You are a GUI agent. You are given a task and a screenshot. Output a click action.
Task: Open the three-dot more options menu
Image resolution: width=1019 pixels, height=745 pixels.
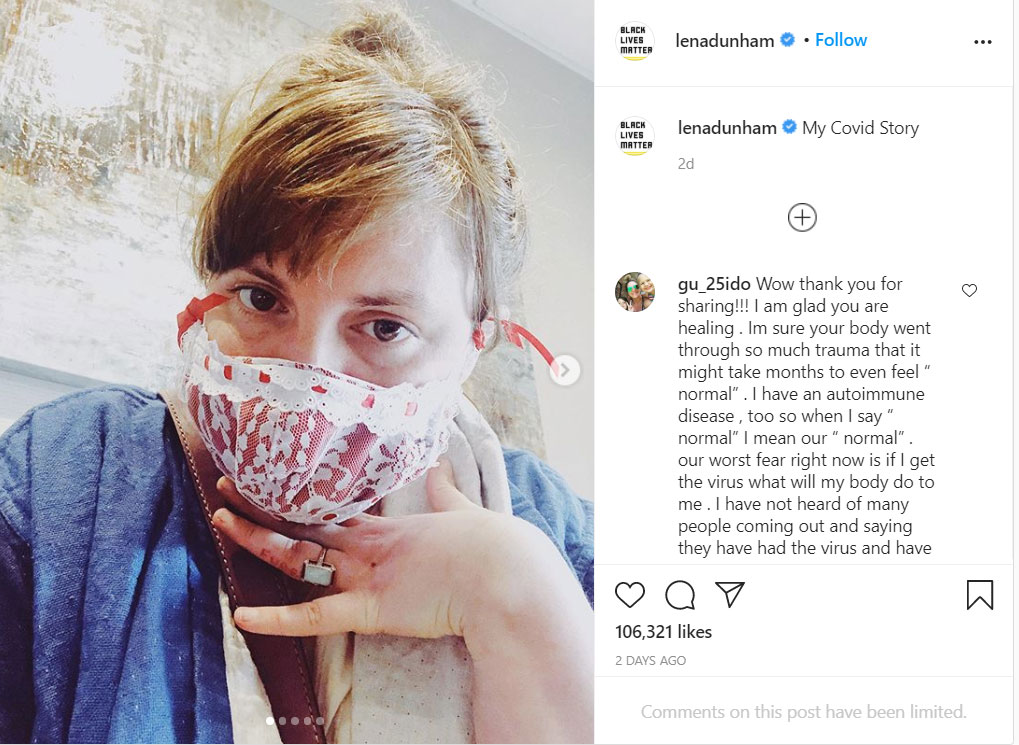tap(982, 42)
